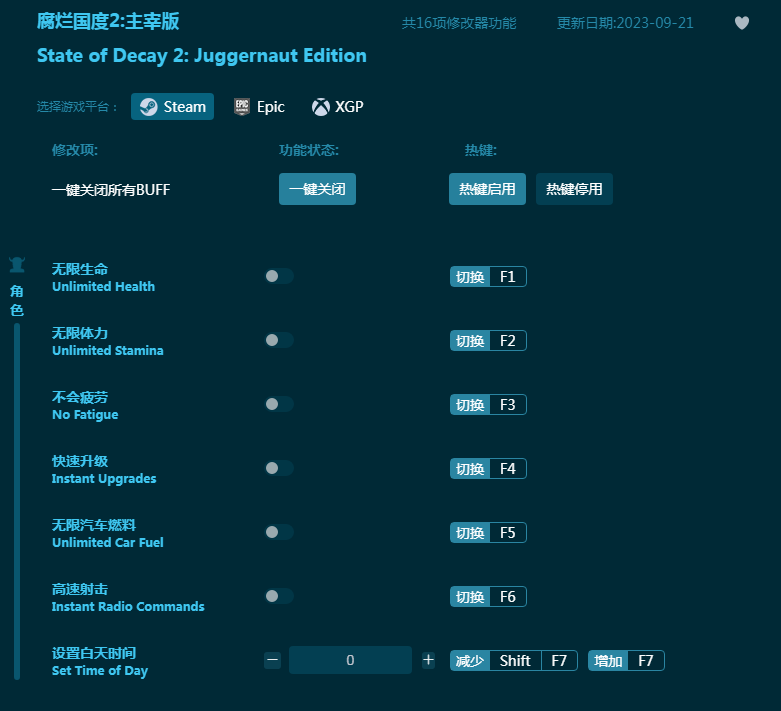This screenshot has height=711, width=781.
Task: Click the '一键关闭所有BUFF' label text
Action: tap(111, 190)
